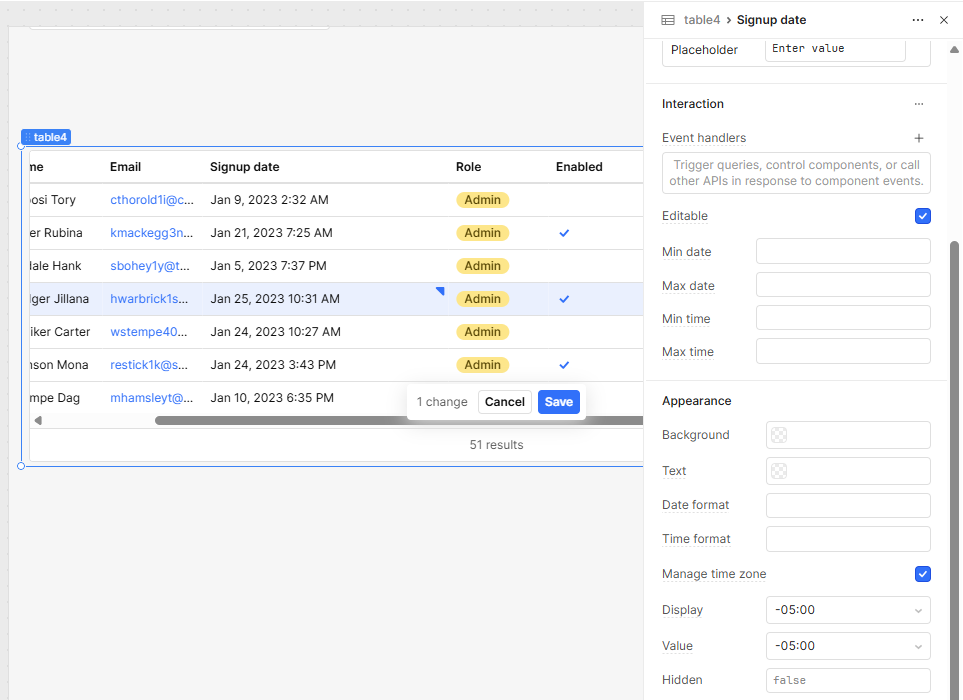Image resolution: width=963 pixels, height=700 pixels.
Task: Click the inspector scroll up arrow
Action: (954, 49)
